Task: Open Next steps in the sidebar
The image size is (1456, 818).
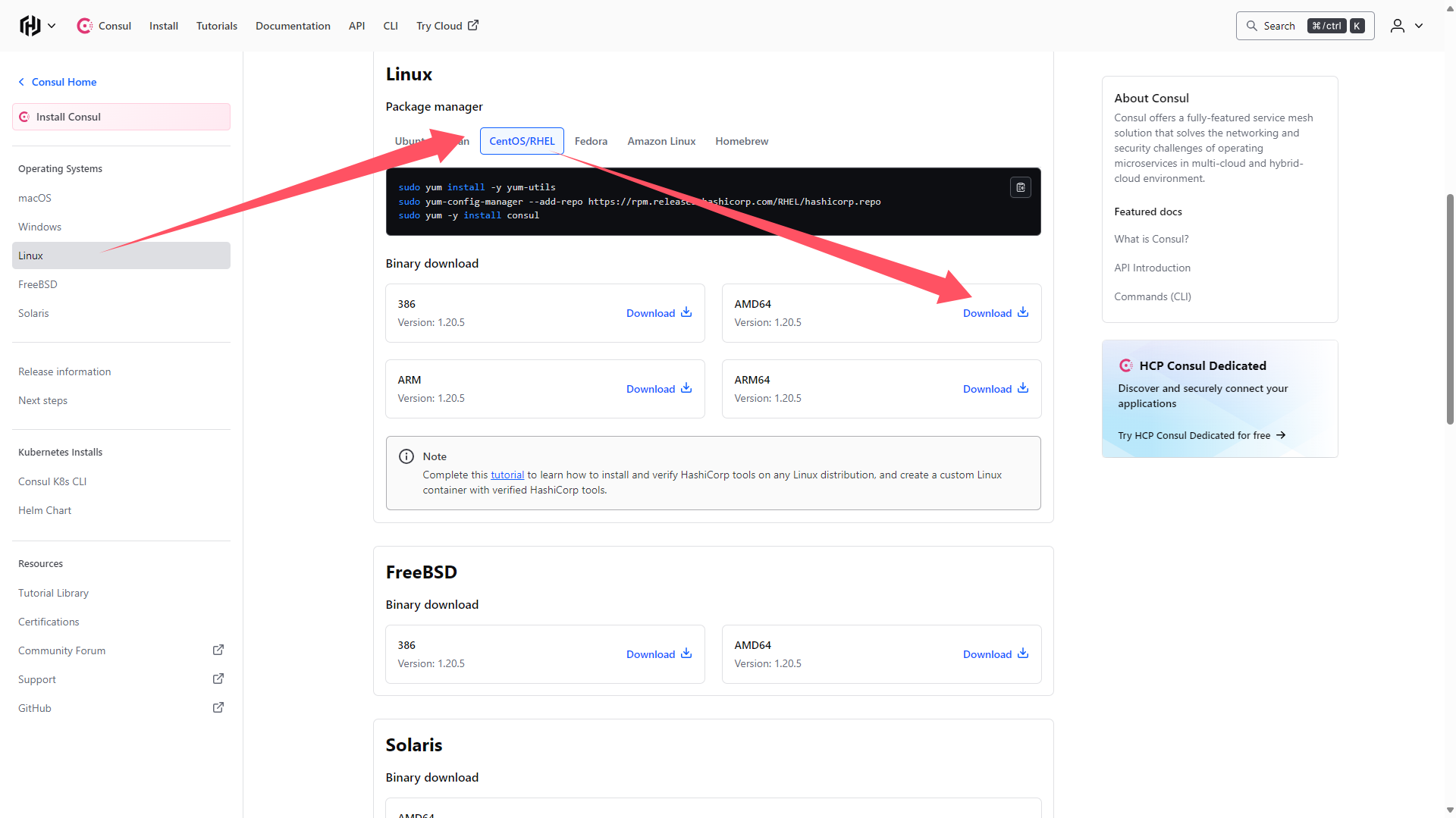Action: pos(42,400)
